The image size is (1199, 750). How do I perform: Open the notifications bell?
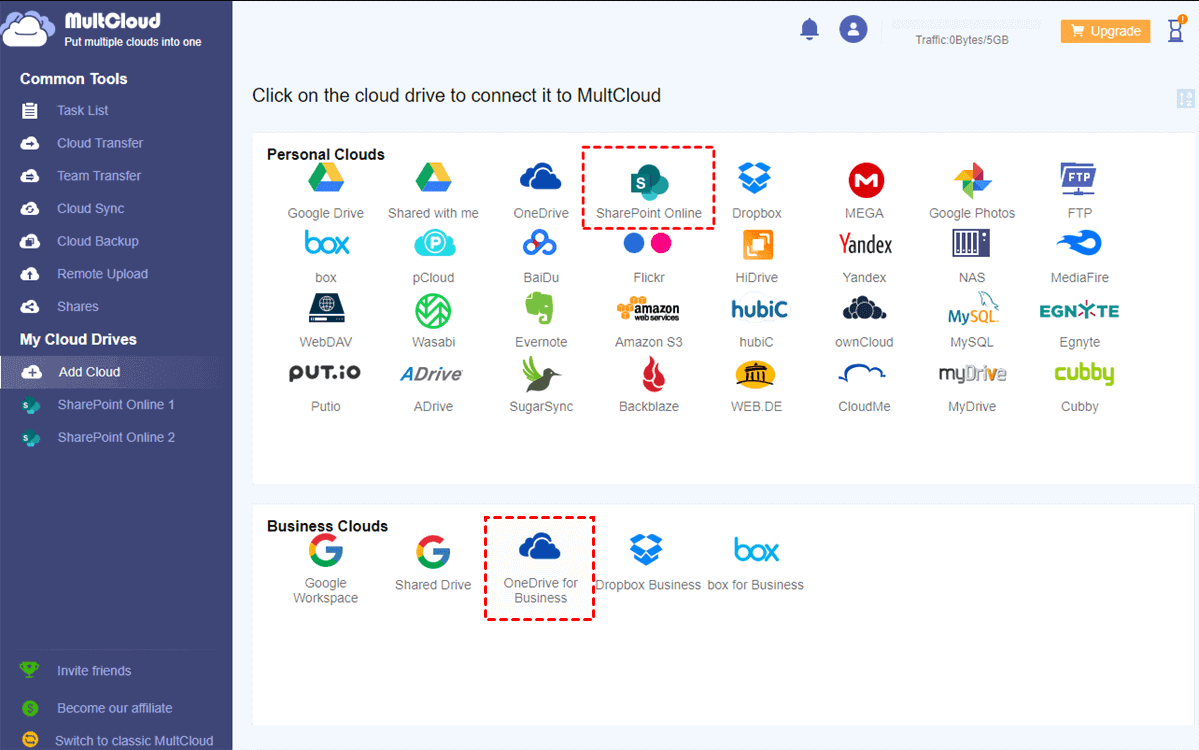pos(809,29)
